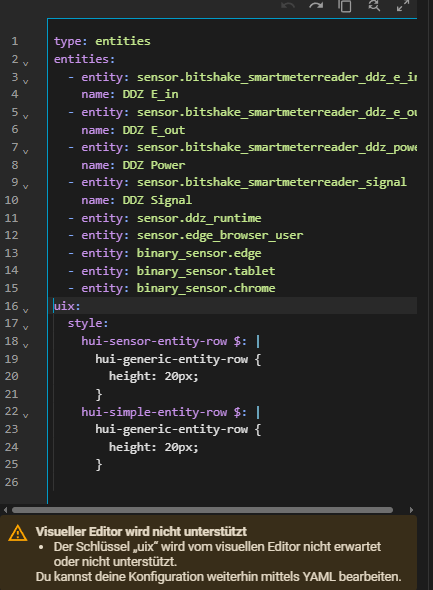Screen dimensions: 433x590
Task: Toggle fullscreen editor mode
Action: coord(403,6)
